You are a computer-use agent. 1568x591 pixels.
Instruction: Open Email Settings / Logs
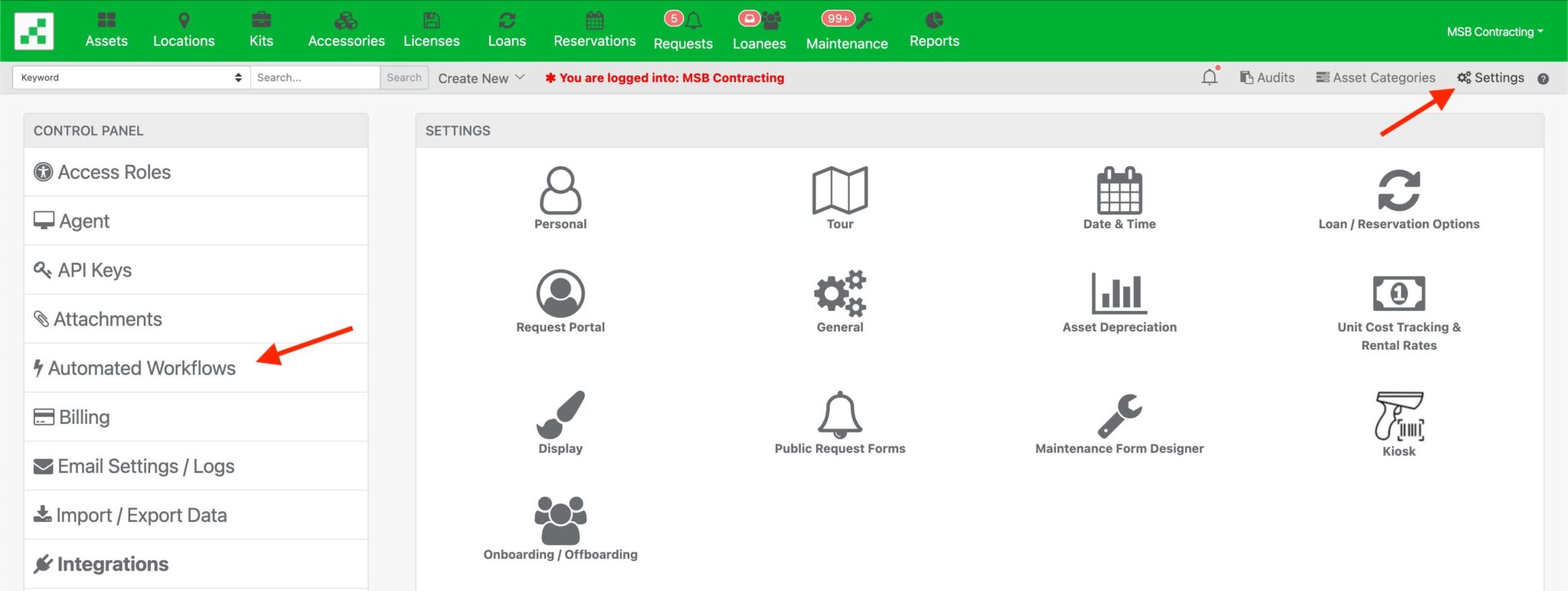(x=196, y=466)
